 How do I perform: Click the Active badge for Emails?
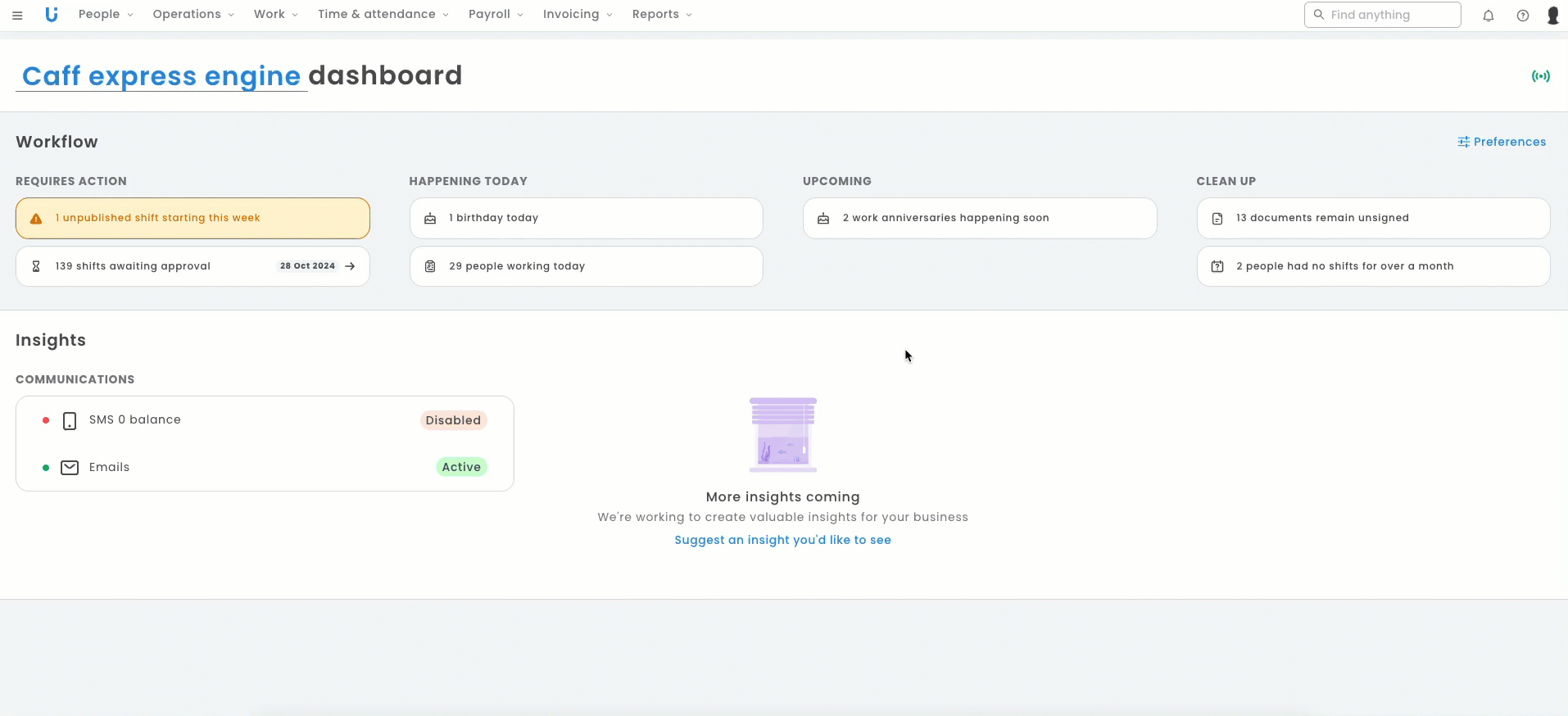461,467
